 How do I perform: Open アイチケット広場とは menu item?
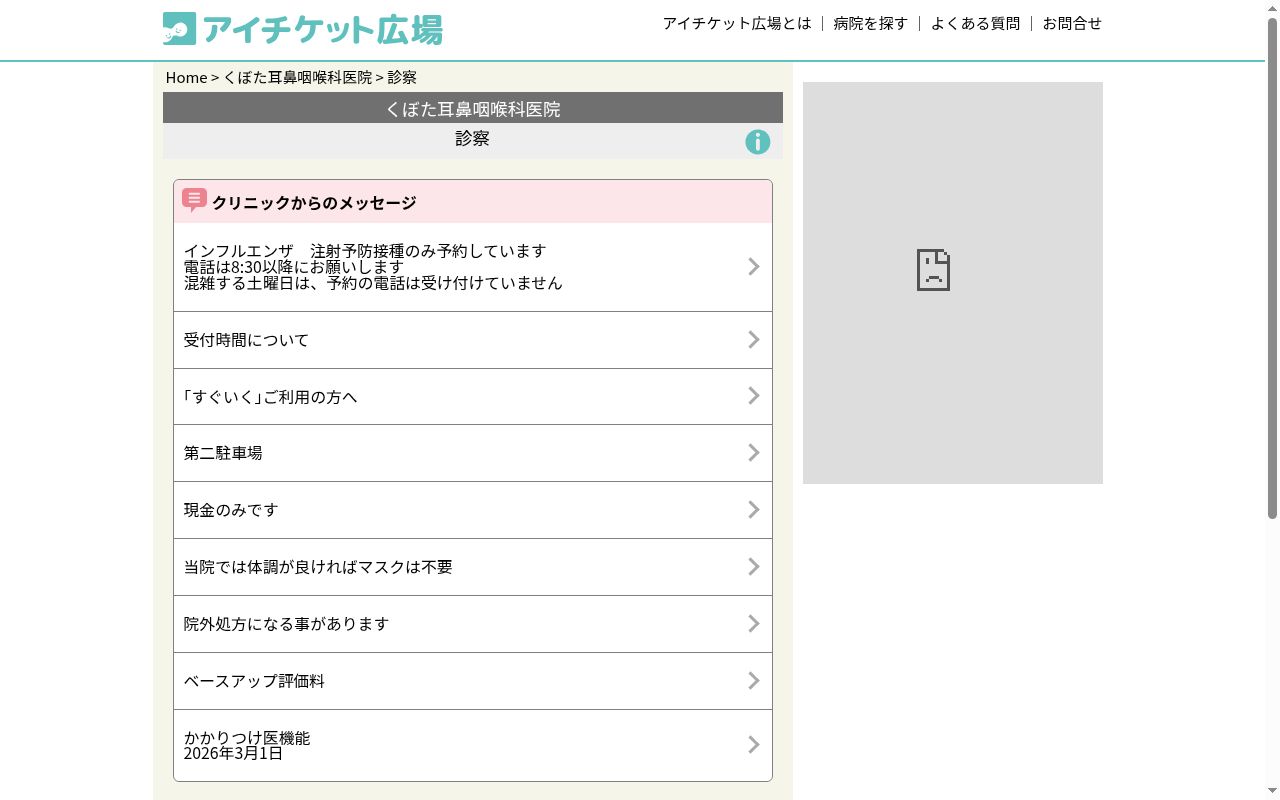point(737,23)
